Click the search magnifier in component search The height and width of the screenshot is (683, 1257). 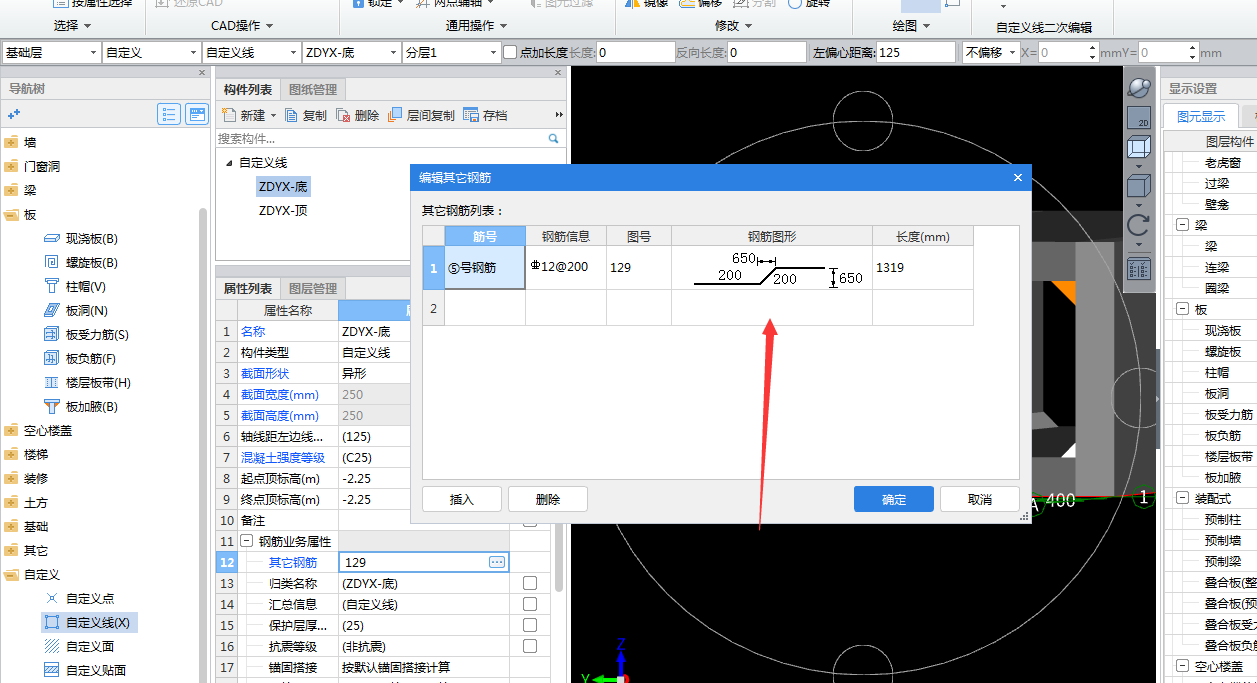point(553,138)
